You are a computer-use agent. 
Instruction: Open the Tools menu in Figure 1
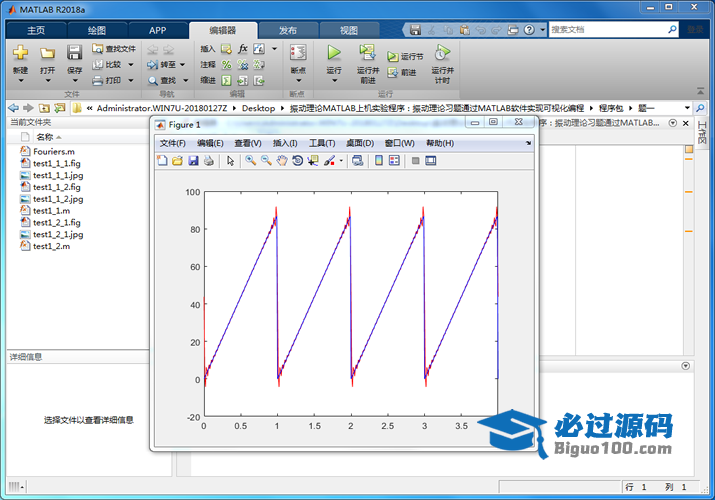click(322, 143)
